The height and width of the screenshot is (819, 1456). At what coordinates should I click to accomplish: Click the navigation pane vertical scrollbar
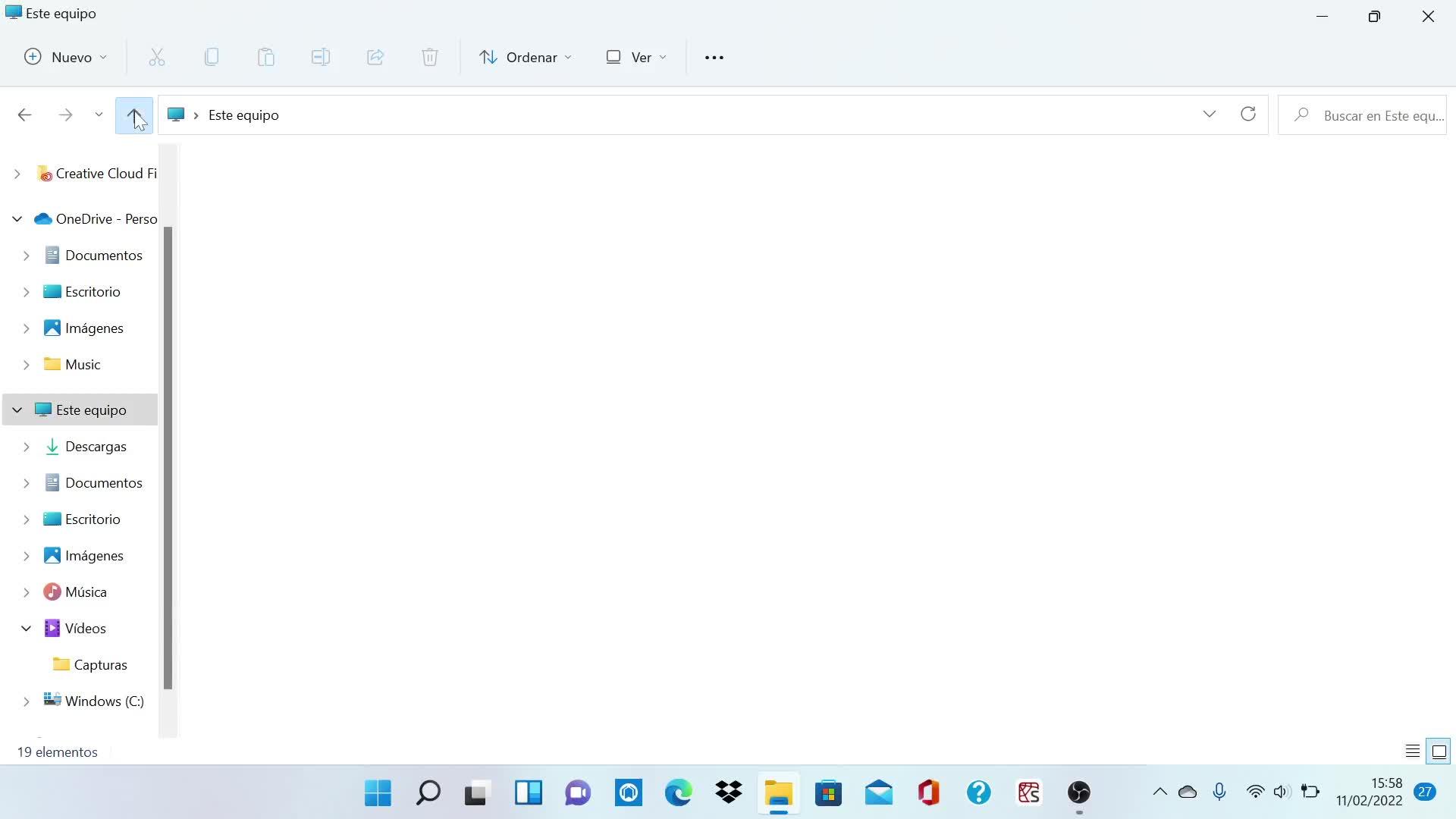(x=168, y=455)
